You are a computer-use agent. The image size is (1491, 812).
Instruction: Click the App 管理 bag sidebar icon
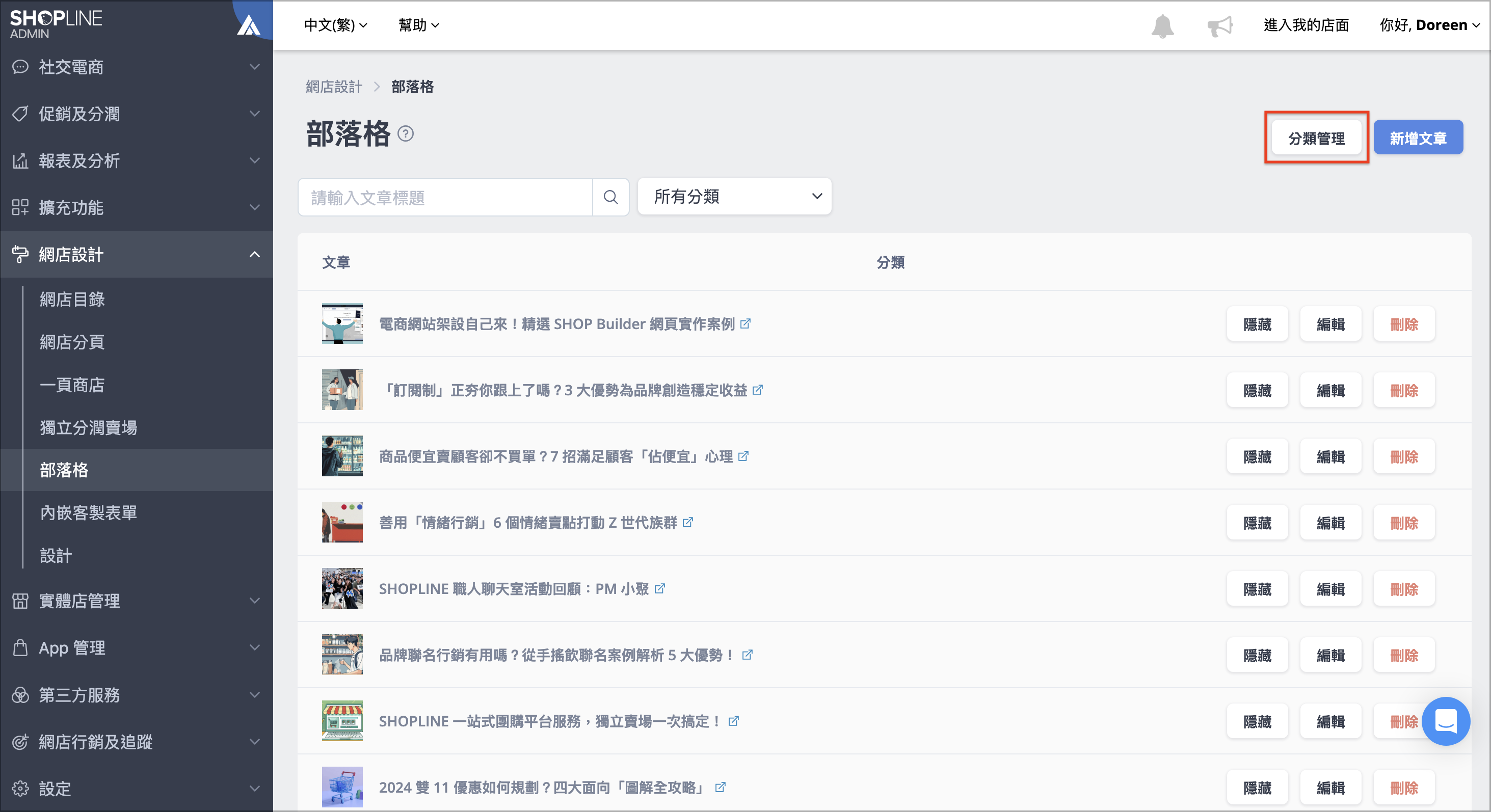click(20, 647)
